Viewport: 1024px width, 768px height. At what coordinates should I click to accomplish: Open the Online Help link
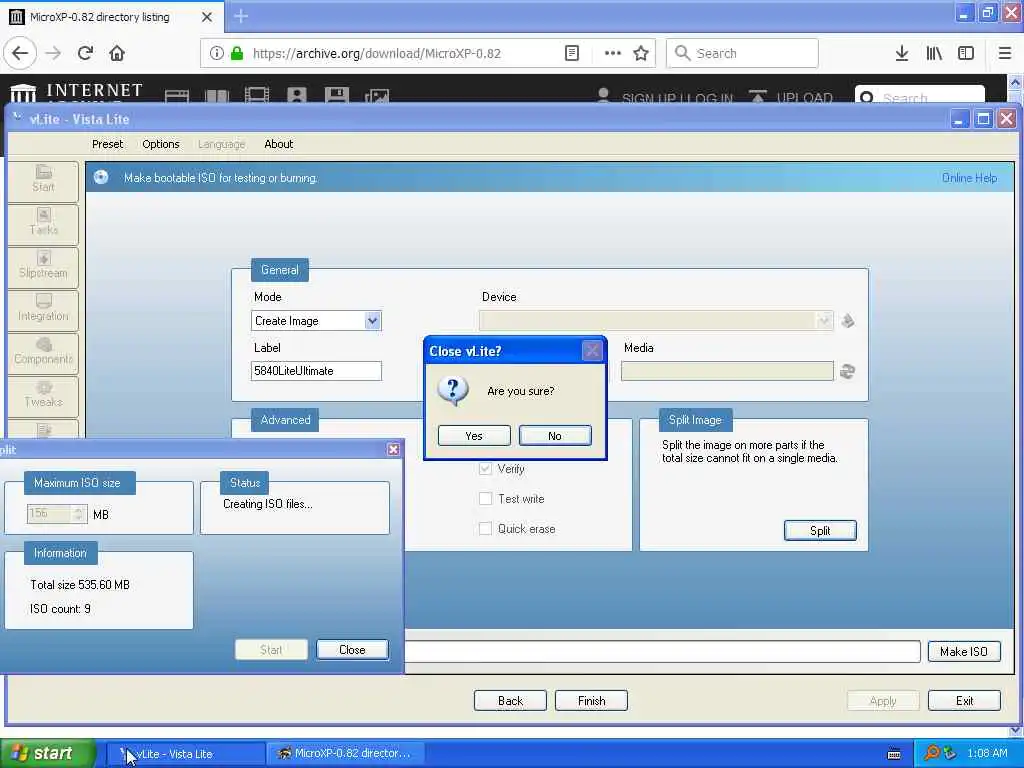[969, 178]
